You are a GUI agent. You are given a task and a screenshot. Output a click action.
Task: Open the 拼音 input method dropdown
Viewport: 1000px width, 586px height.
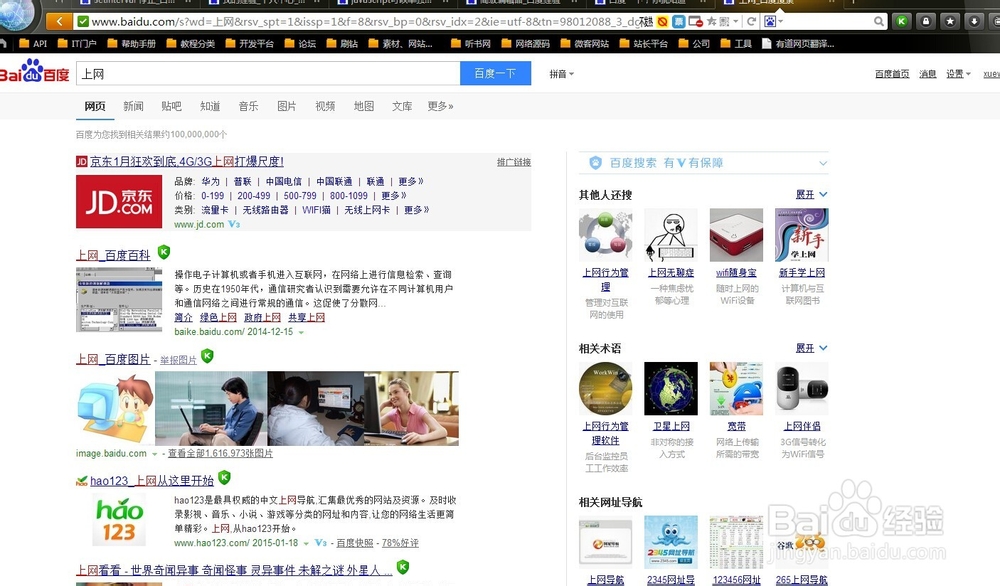(561, 74)
